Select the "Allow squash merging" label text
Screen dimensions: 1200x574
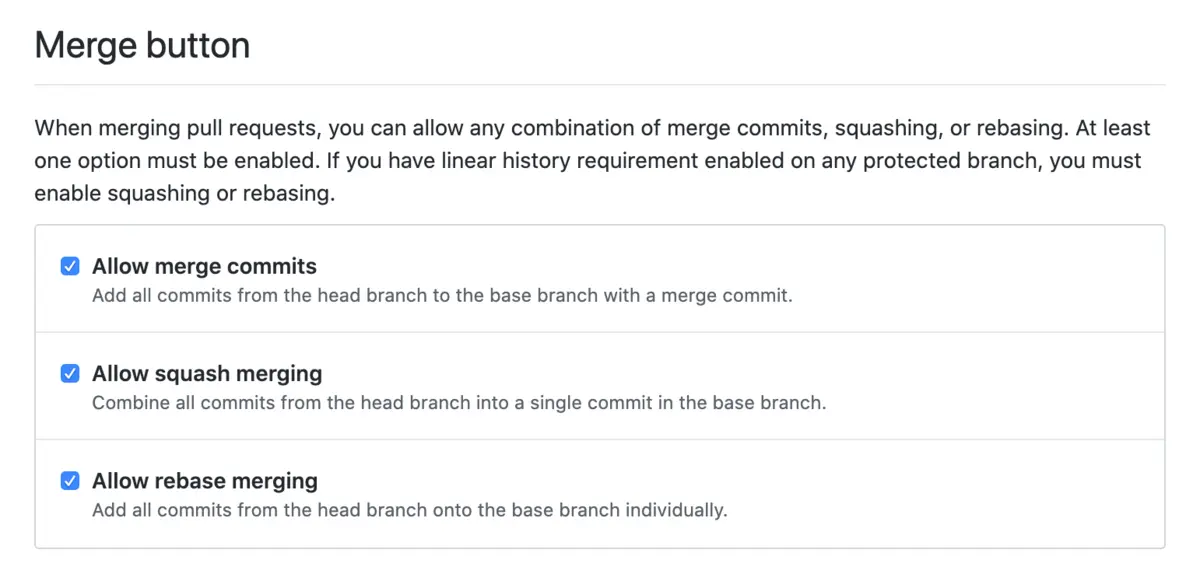pyautogui.click(x=207, y=373)
